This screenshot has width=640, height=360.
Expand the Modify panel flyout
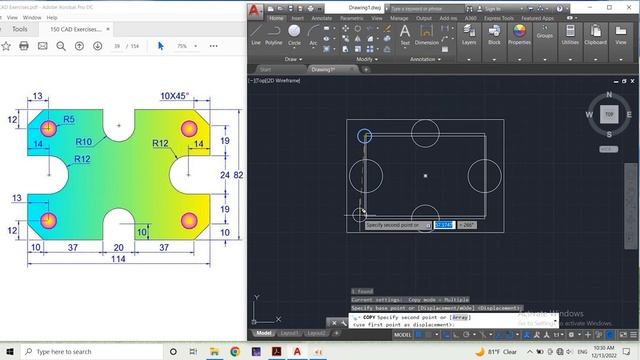click(x=367, y=59)
